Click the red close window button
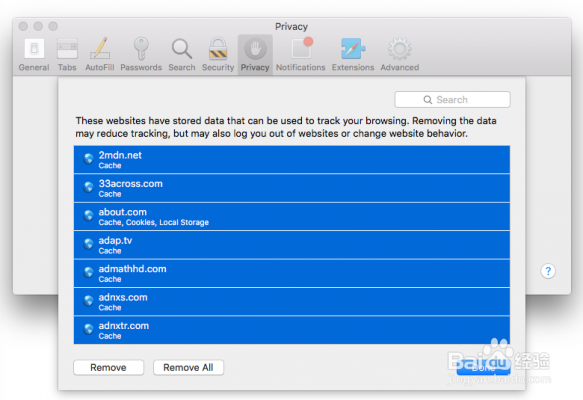This screenshot has width=583, height=400. pos(23,26)
